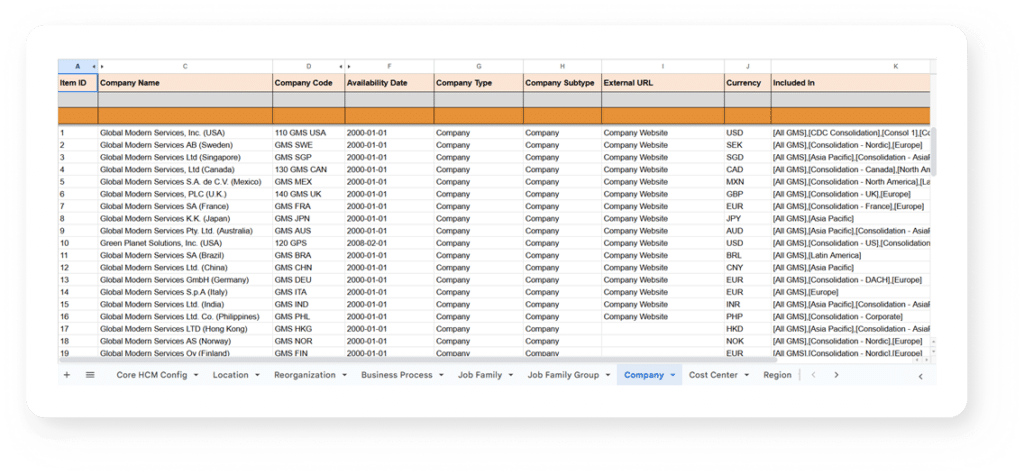
Task: Unhide column B using arrow beside column C
Action: point(102,67)
